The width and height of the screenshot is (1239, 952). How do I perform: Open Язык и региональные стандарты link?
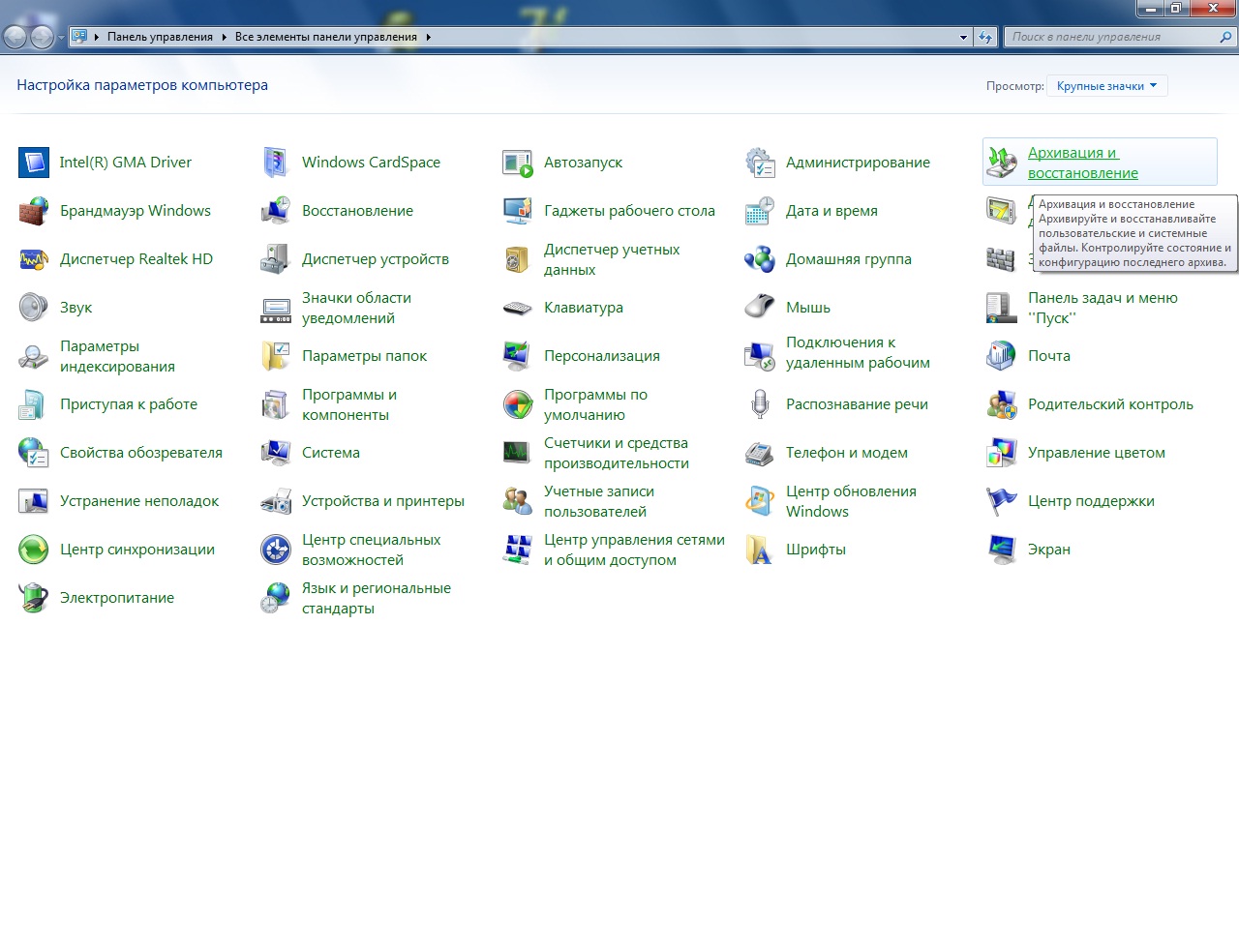(x=377, y=598)
